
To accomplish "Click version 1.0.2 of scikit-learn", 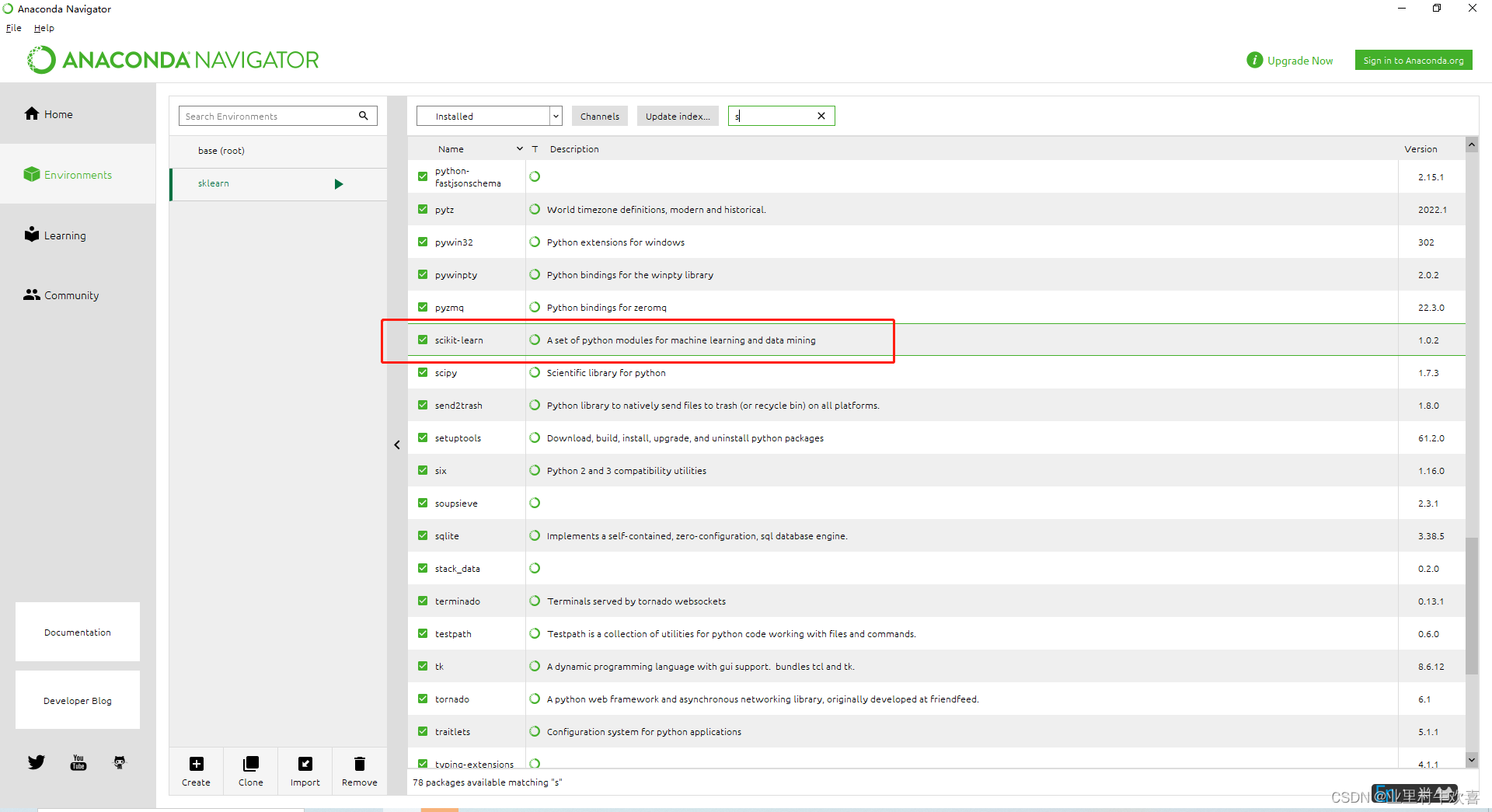I will 1428,340.
